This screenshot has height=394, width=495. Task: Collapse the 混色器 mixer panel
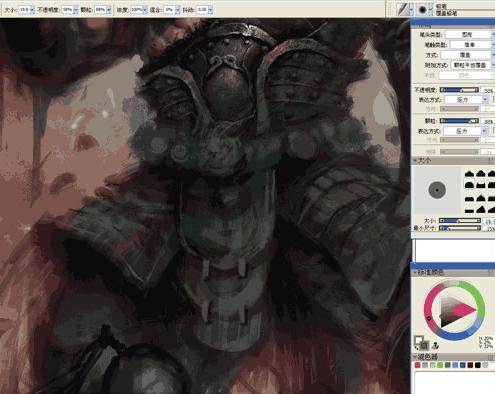[415, 357]
